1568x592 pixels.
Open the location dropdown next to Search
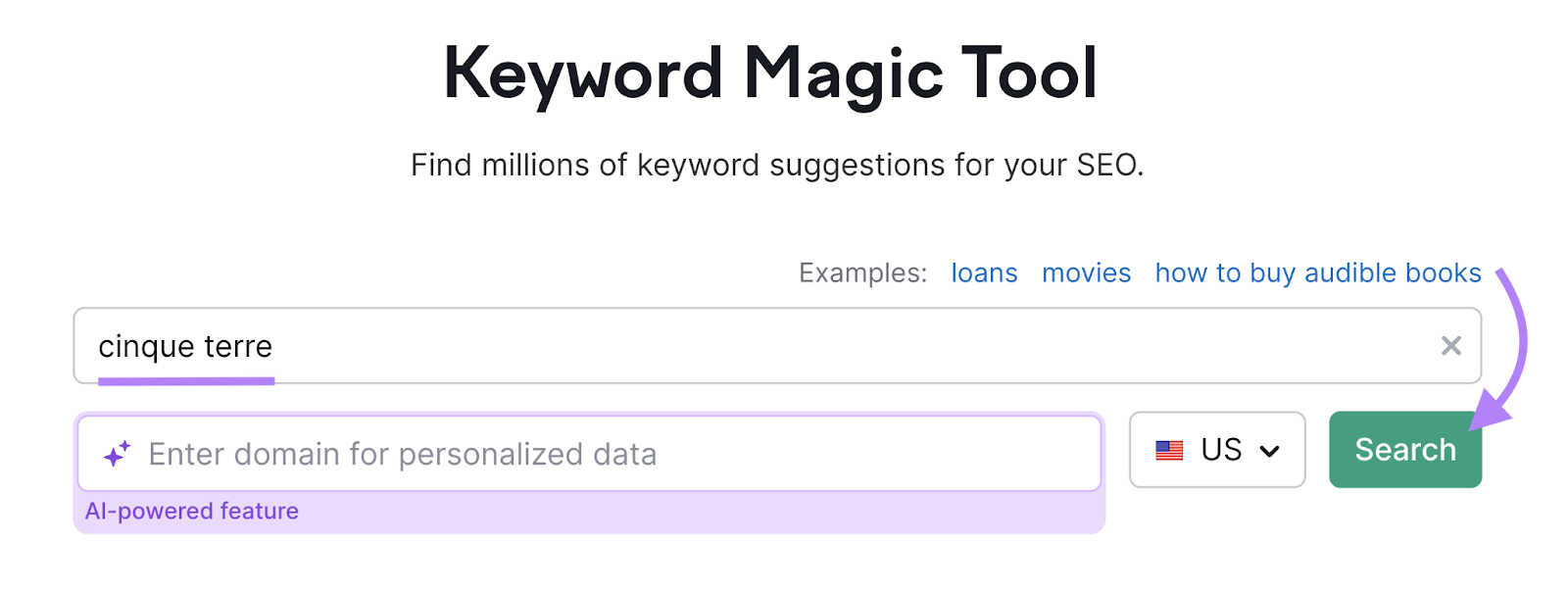pos(1216,450)
